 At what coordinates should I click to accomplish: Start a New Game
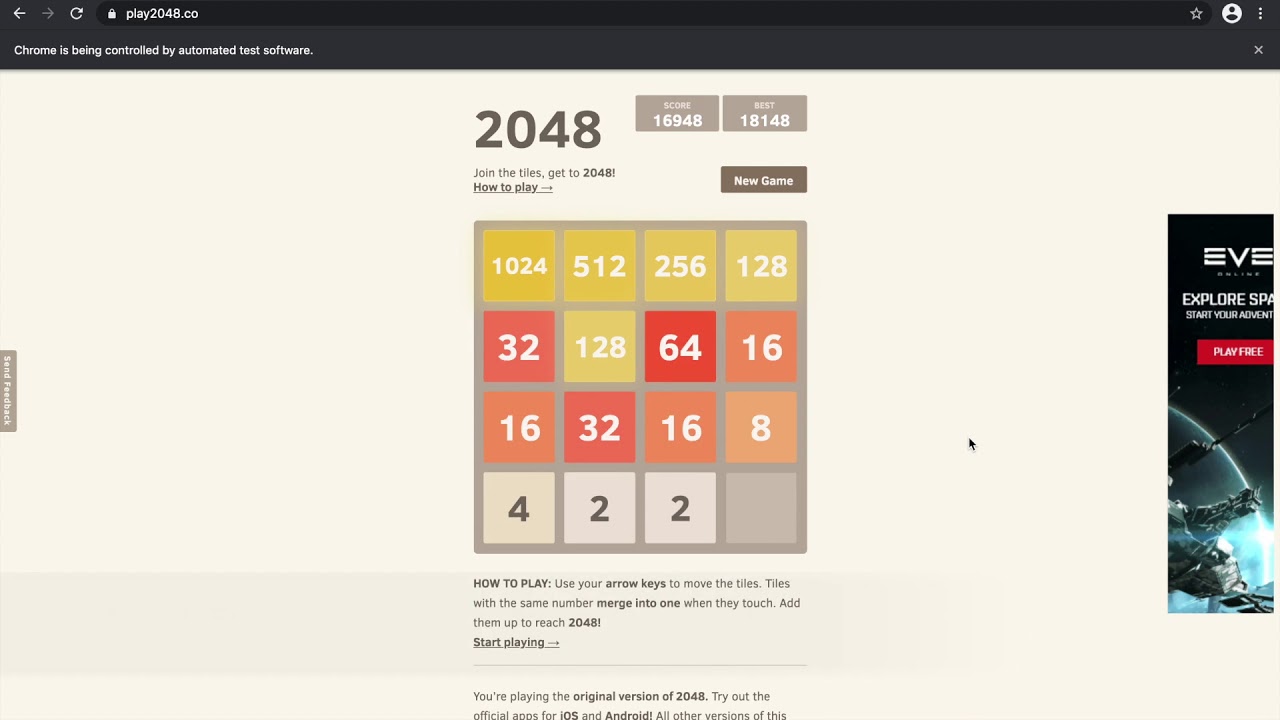click(x=763, y=180)
